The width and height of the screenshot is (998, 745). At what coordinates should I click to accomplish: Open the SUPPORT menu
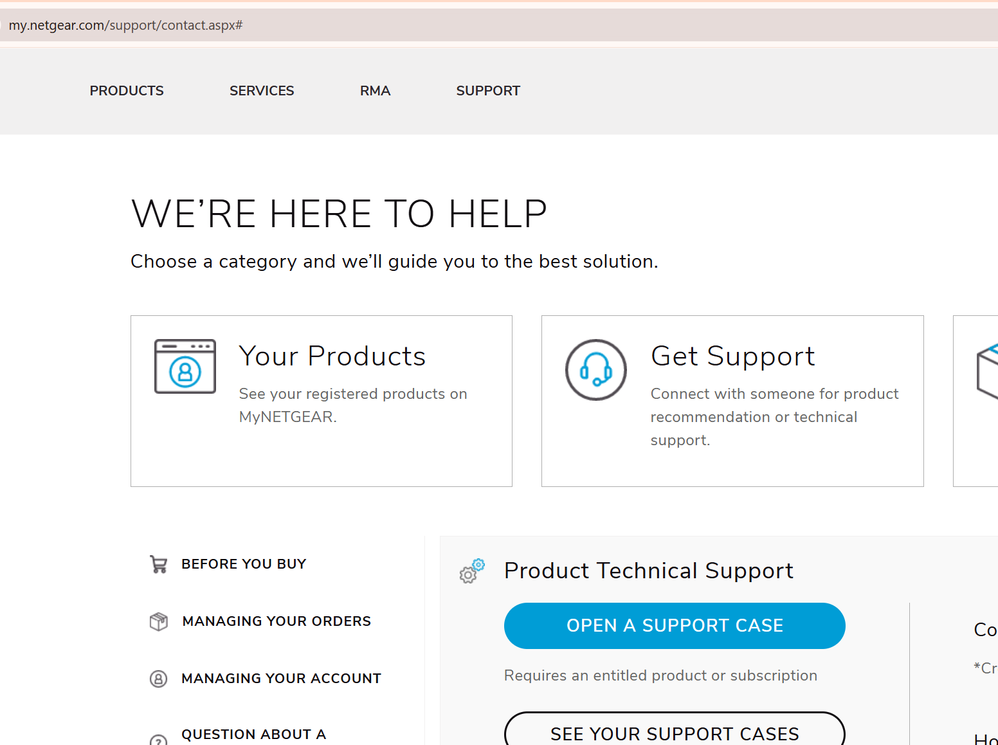tap(488, 91)
